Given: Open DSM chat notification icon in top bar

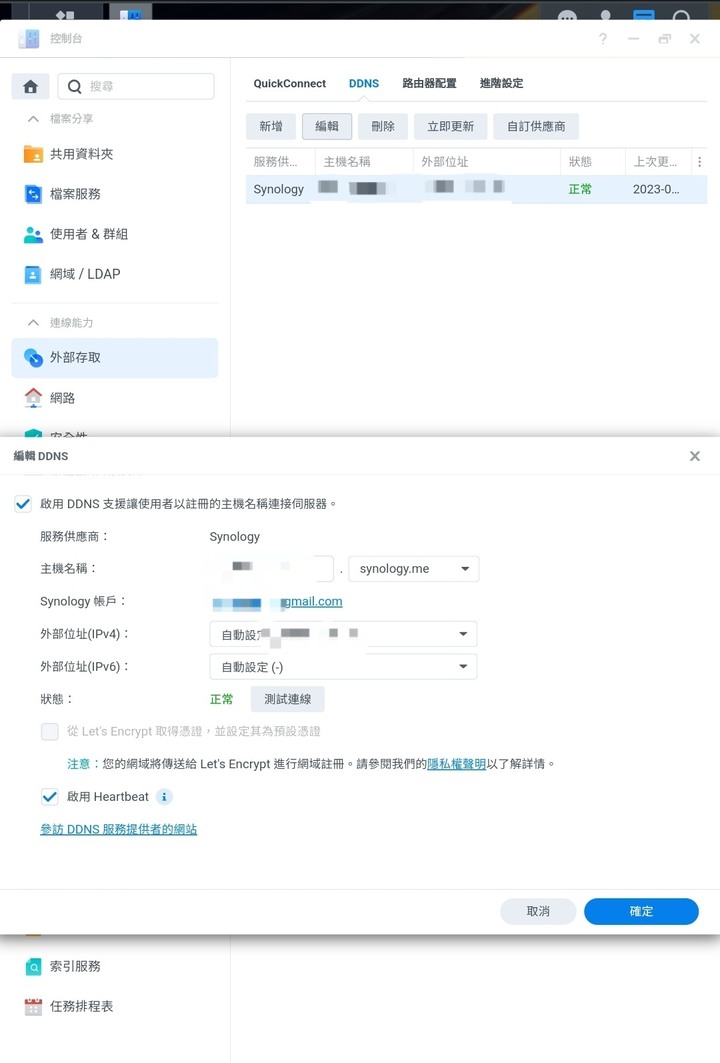Looking at the screenshot, I should [x=567, y=15].
